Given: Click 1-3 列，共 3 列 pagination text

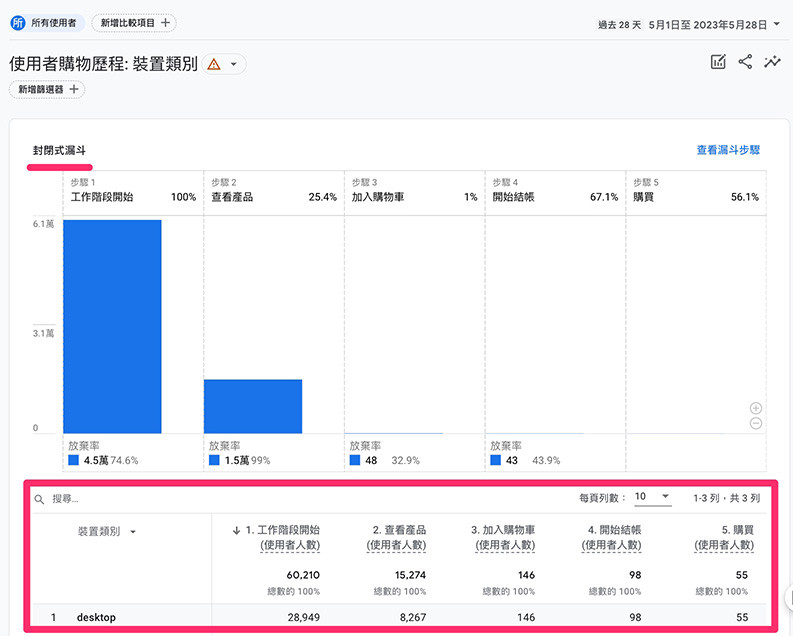Looking at the screenshot, I should tap(726, 498).
